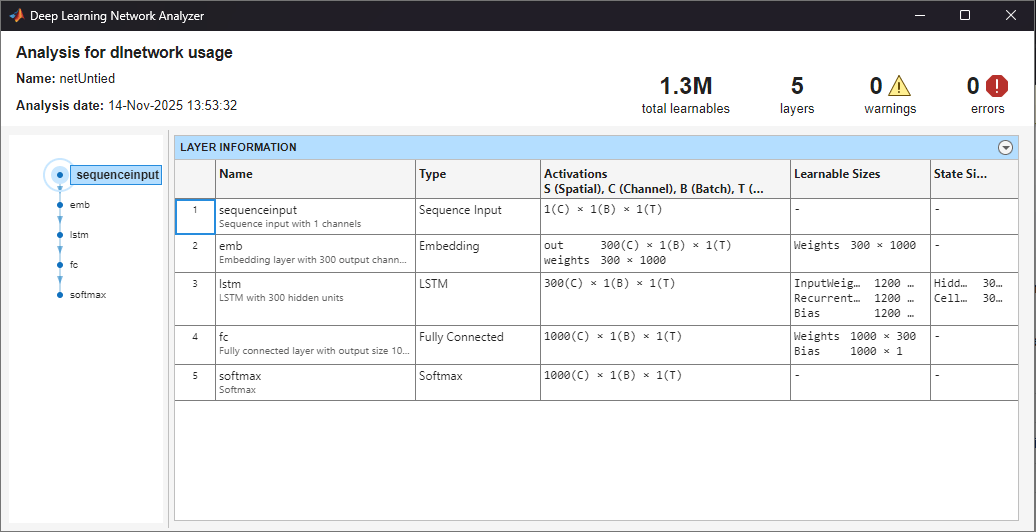Viewport: 1036px width, 532px height.
Task: Select the sequenceinput node in the graph
Action: point(116,175)
